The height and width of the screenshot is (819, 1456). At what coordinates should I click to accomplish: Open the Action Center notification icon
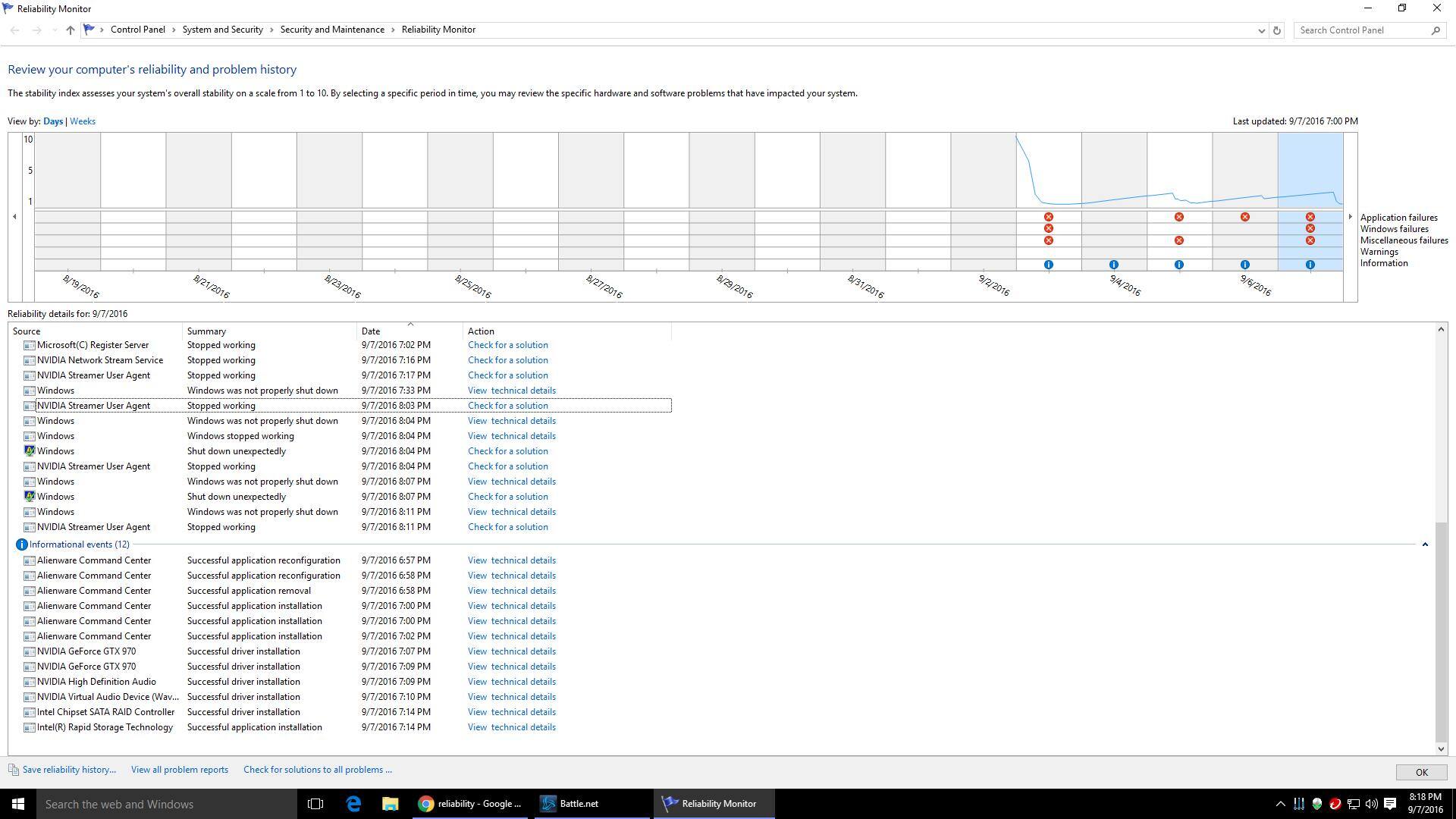click(x=1390, y=804)
